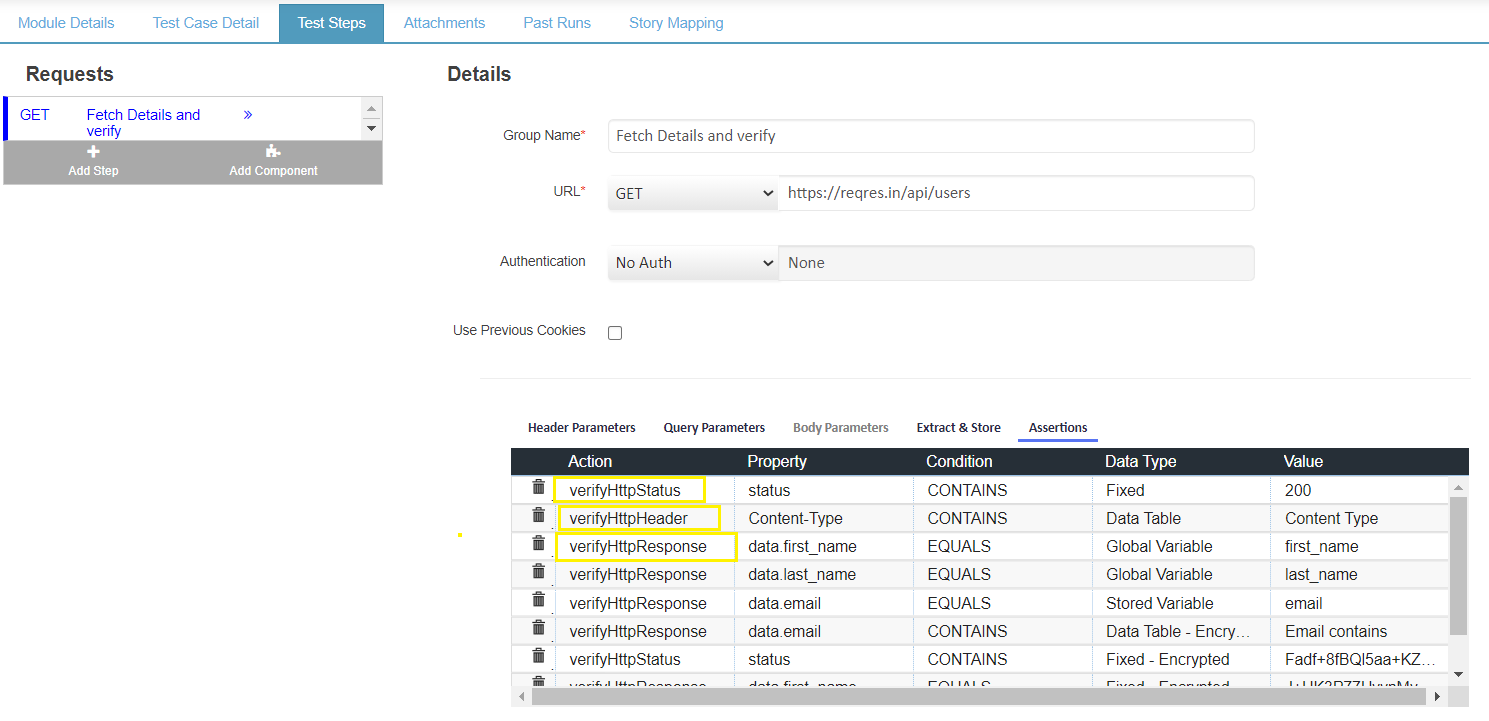1489x721 pixels.
Task: Click the assertions table vertical scrollbar thumb
Action: point(1459,565)
